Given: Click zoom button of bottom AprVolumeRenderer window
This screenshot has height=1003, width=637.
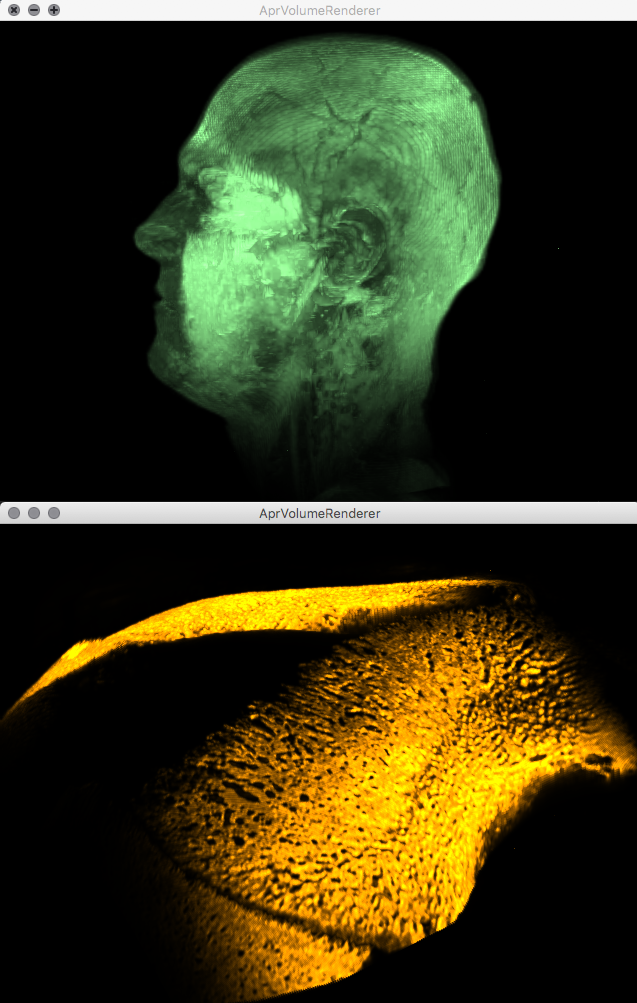Looking at the screenshot, I should (x=54, y=513).
